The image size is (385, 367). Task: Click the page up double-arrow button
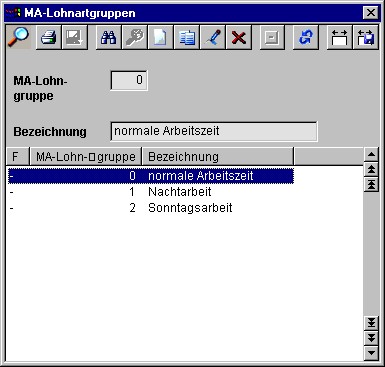(x=371, y=169)
